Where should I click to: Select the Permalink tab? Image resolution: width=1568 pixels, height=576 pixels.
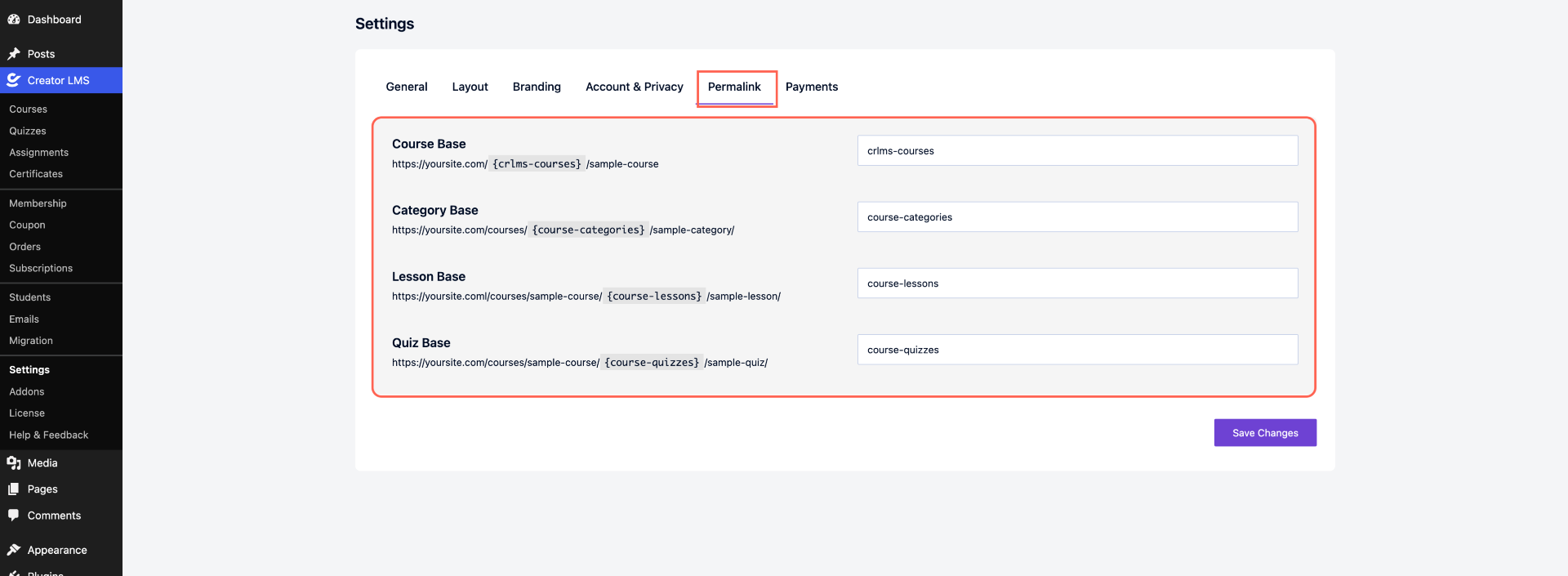click(734, 87)
